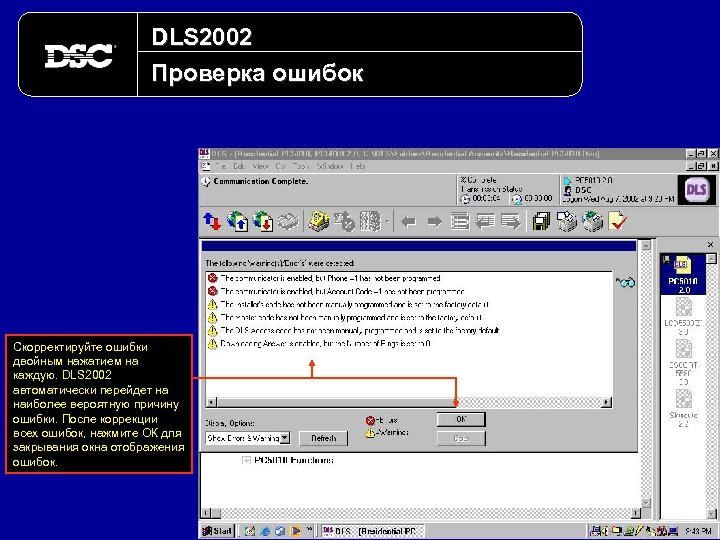This screenshot has width=720, height=540.
Task: Open the dropdown arrow next to the grayed toolbar icon
Action: point(387,222)
